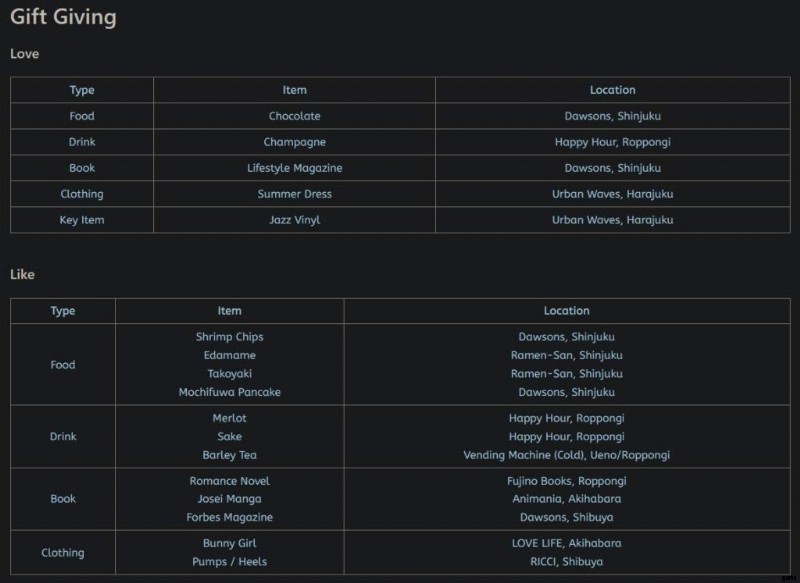Click the Animania, Akihabara location
The height and width of the screenshot is (583, 800).
pos(566,499)
